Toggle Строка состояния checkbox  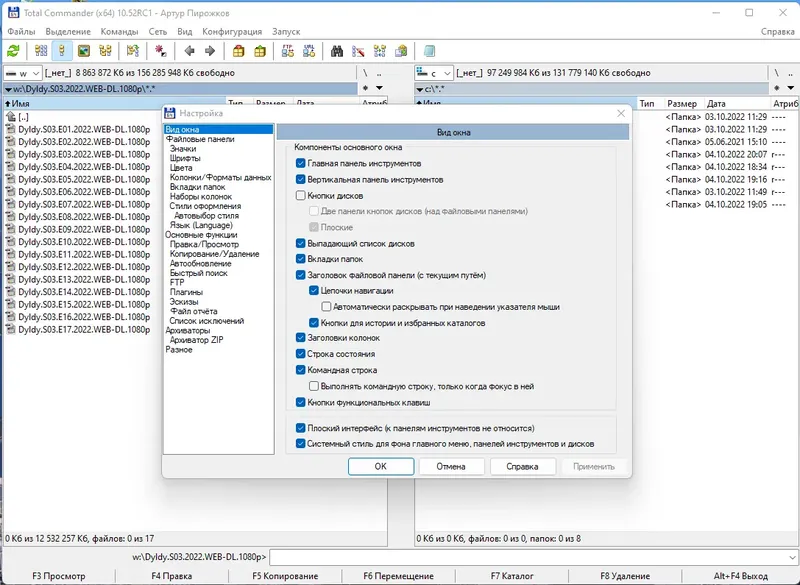pyautogui.click(x=301, y=354)
